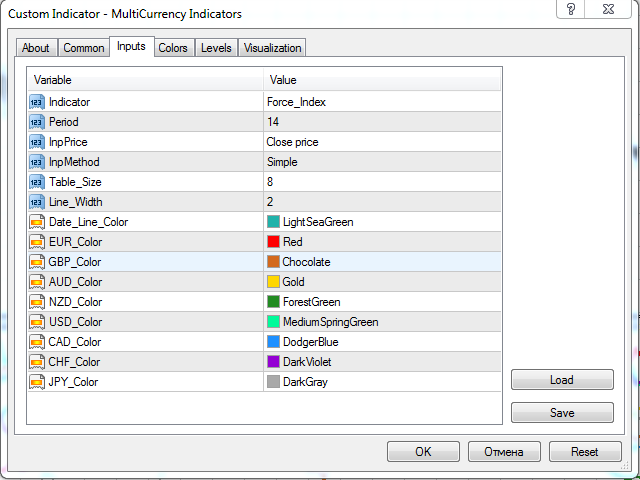
Task: Select the GBP_Color variable name
Action: click(75, 262)
